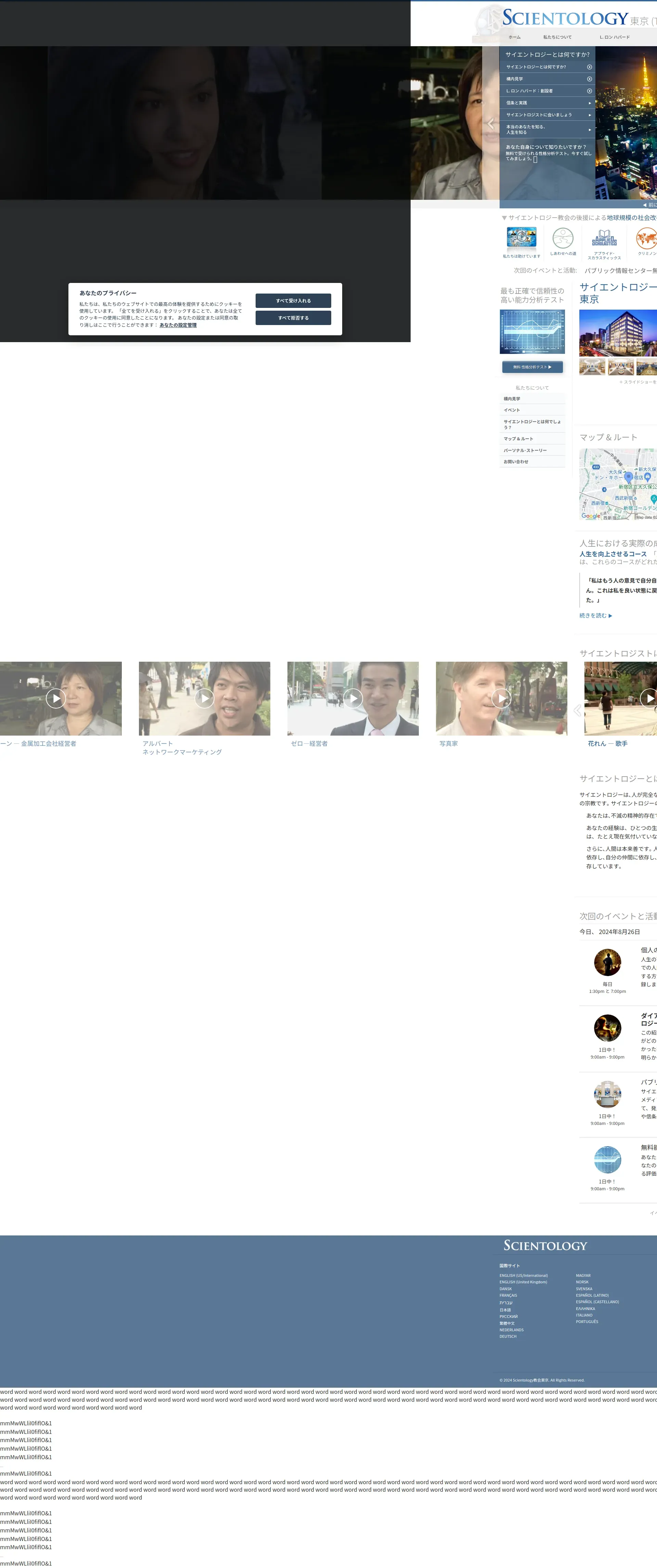This screenshot has height=1568, width=657.
Task: Open サイエントロジーとは何でしょう？ sidebar item
Action: 532,424
